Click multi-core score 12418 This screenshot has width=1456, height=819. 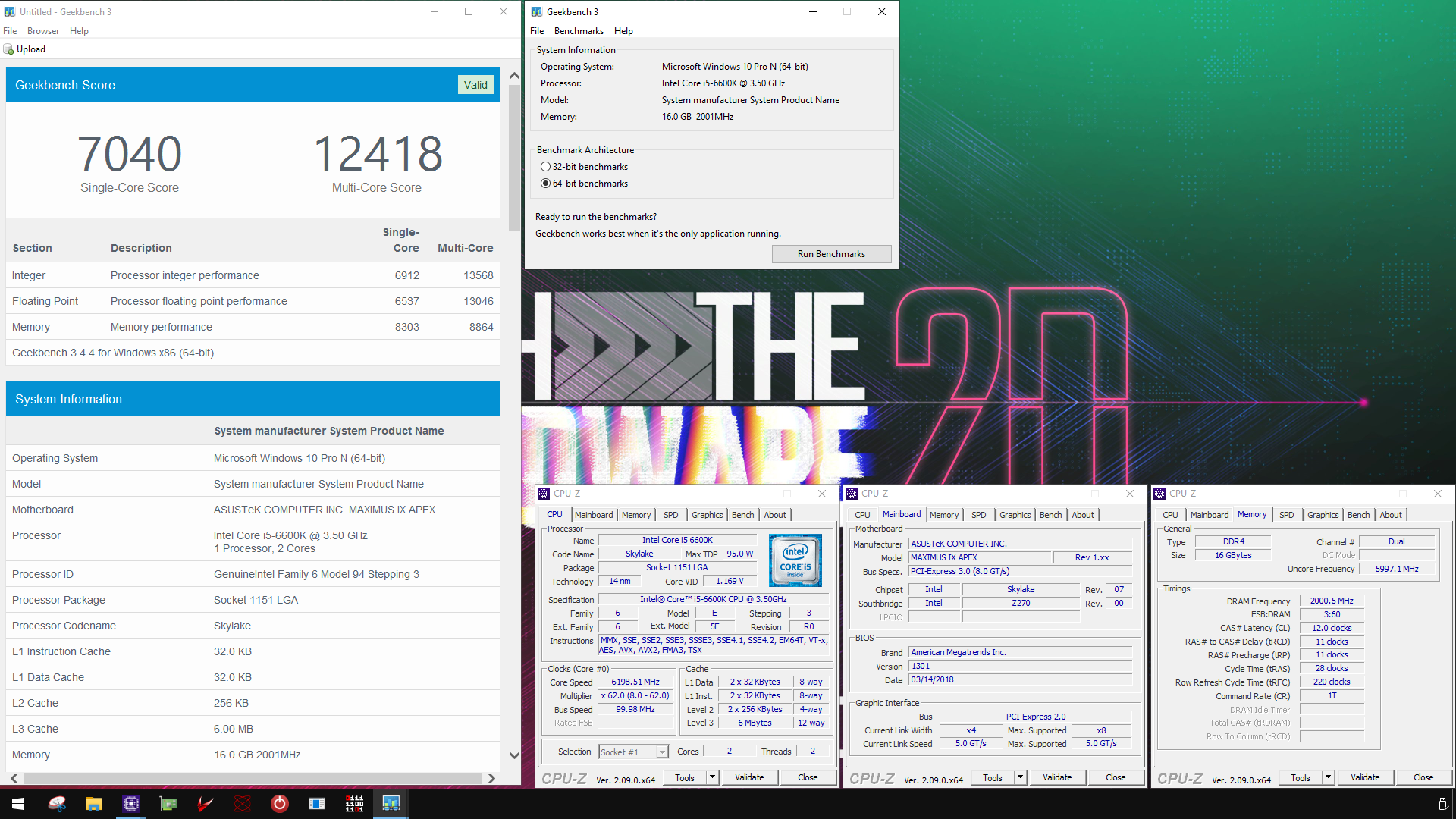(x=378, y=154)
